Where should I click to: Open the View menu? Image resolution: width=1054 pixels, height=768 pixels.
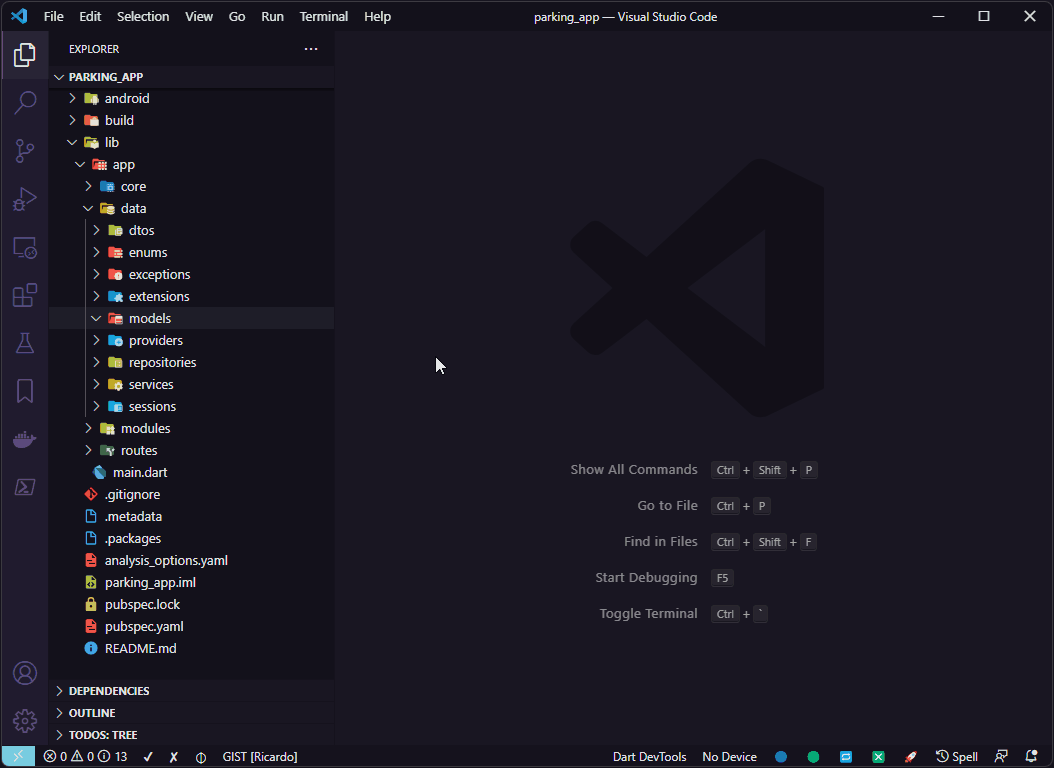[199, 16]
